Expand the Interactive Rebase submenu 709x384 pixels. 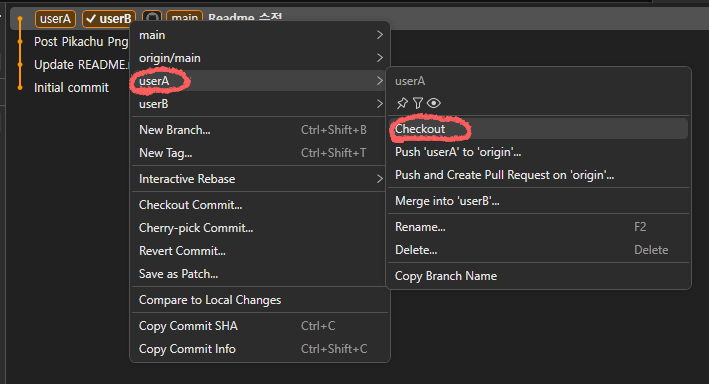[x=260, y=179]
